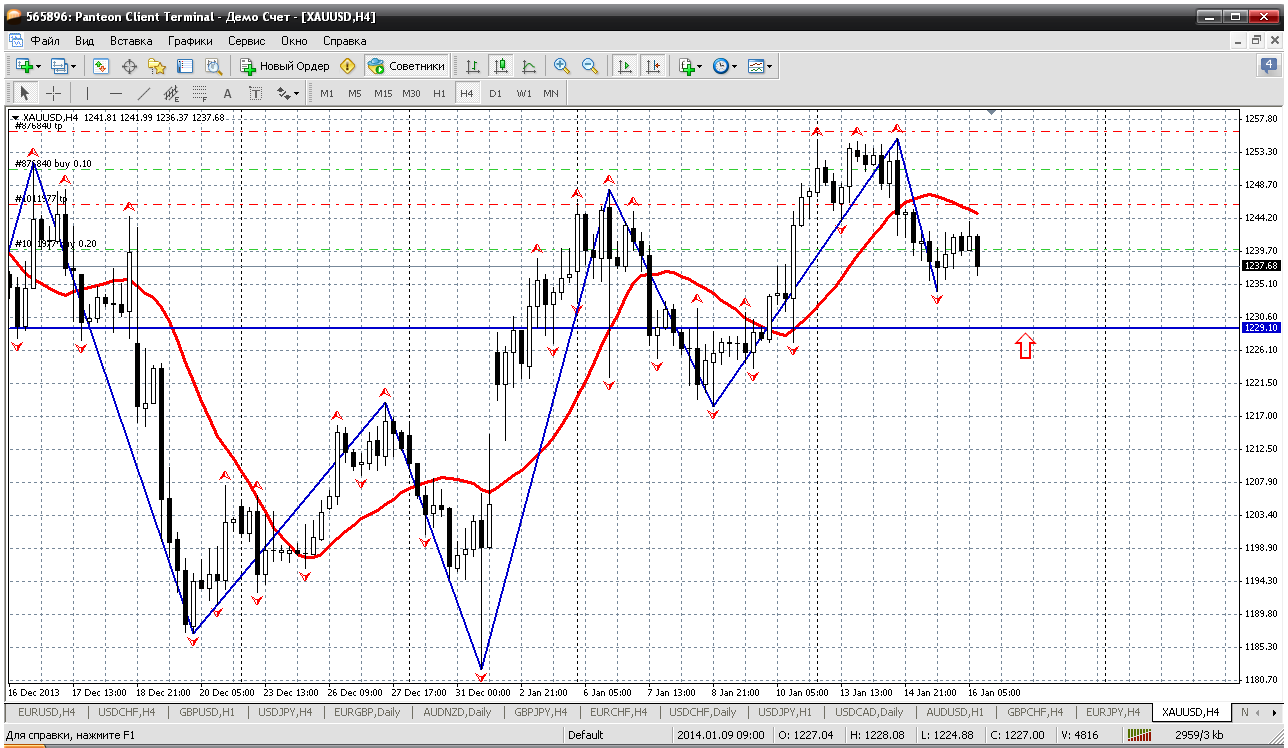Image resolution: width=1288 pixels, height=748 pixels.
Task: Open the Indicators list icon
Action: (x=686, y=66)
